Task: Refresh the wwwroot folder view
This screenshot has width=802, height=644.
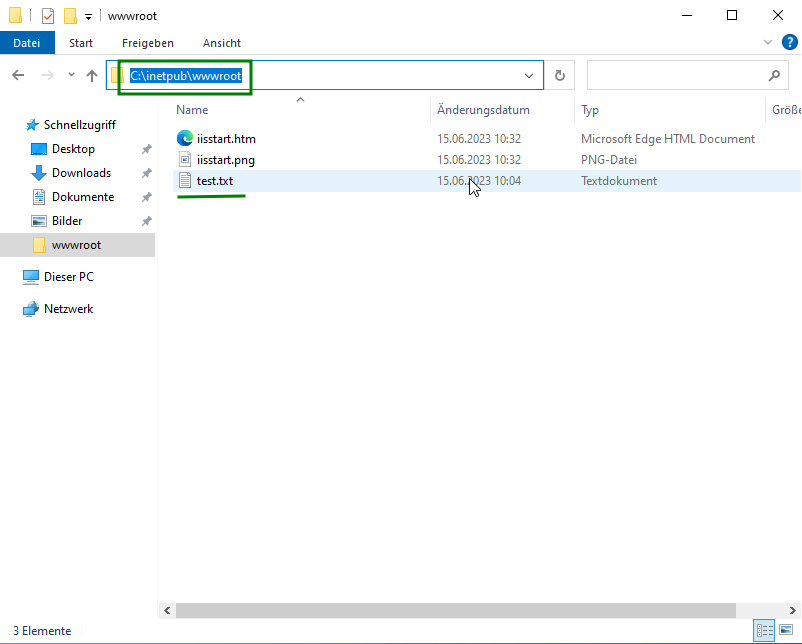Action: (559, 74)
